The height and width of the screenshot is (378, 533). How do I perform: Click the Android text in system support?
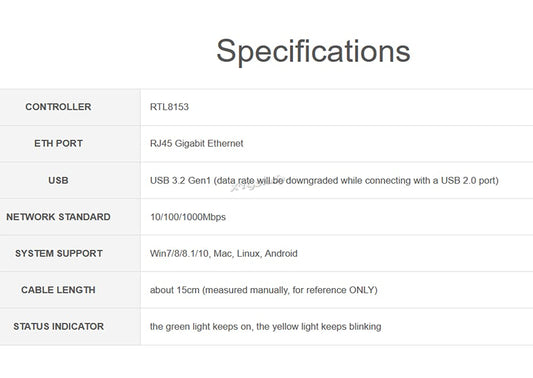(281, 254)
